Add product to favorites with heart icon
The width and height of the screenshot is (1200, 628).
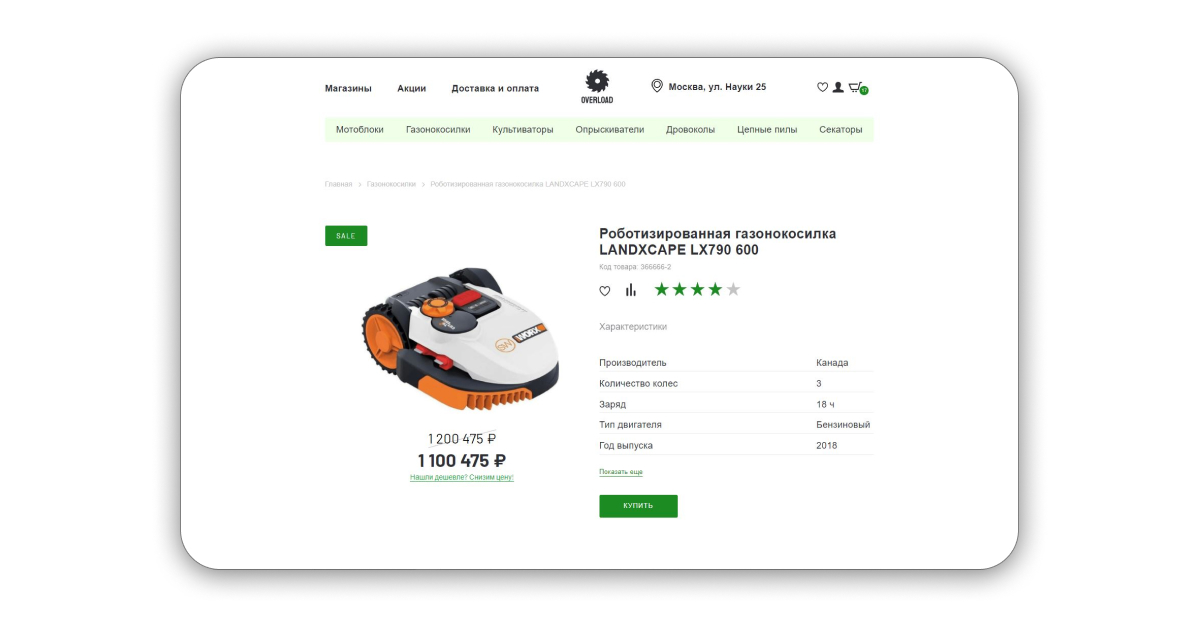click(x=605, y=291)
